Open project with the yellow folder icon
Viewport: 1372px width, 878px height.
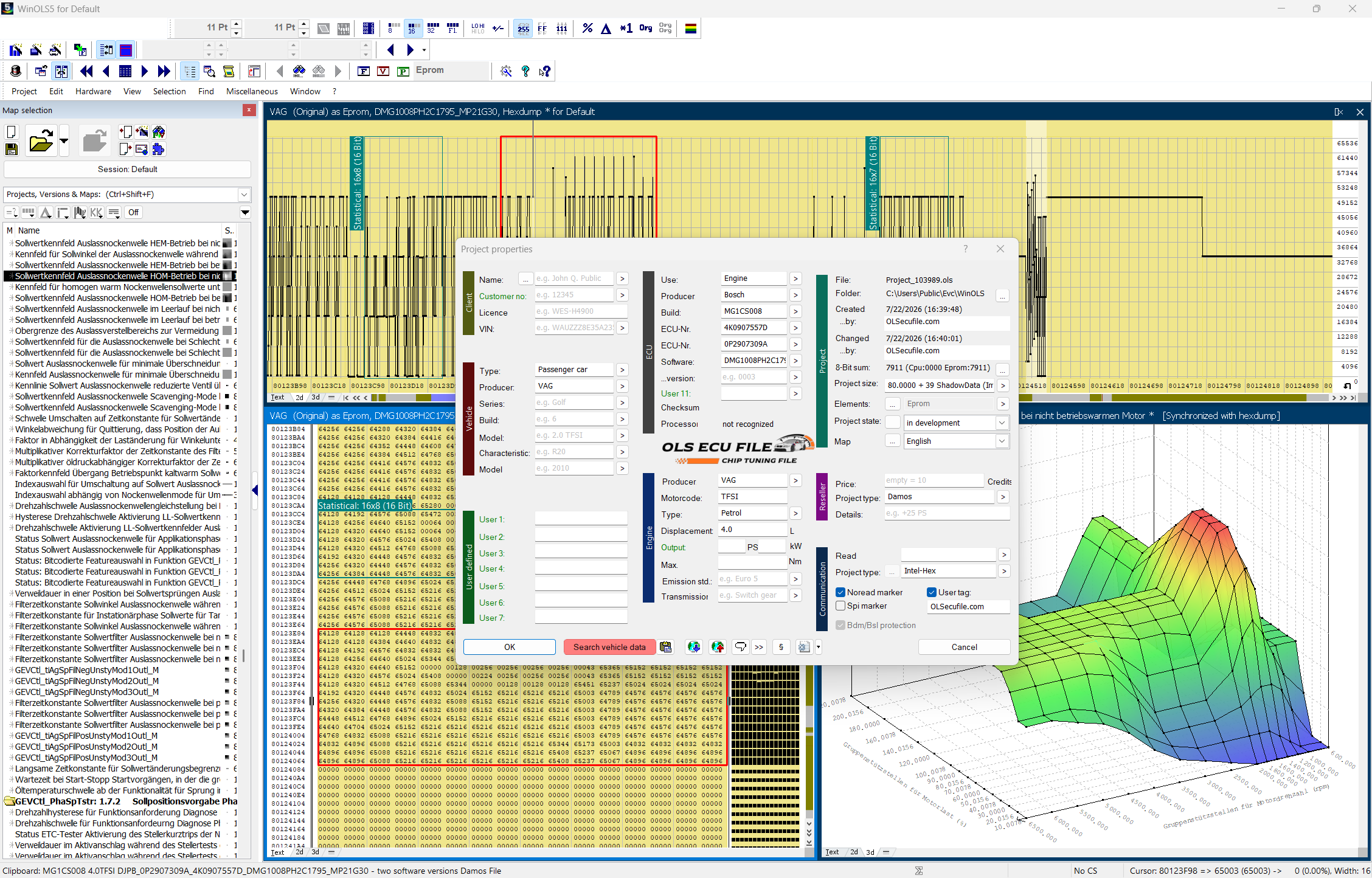(x=41, y=141)
